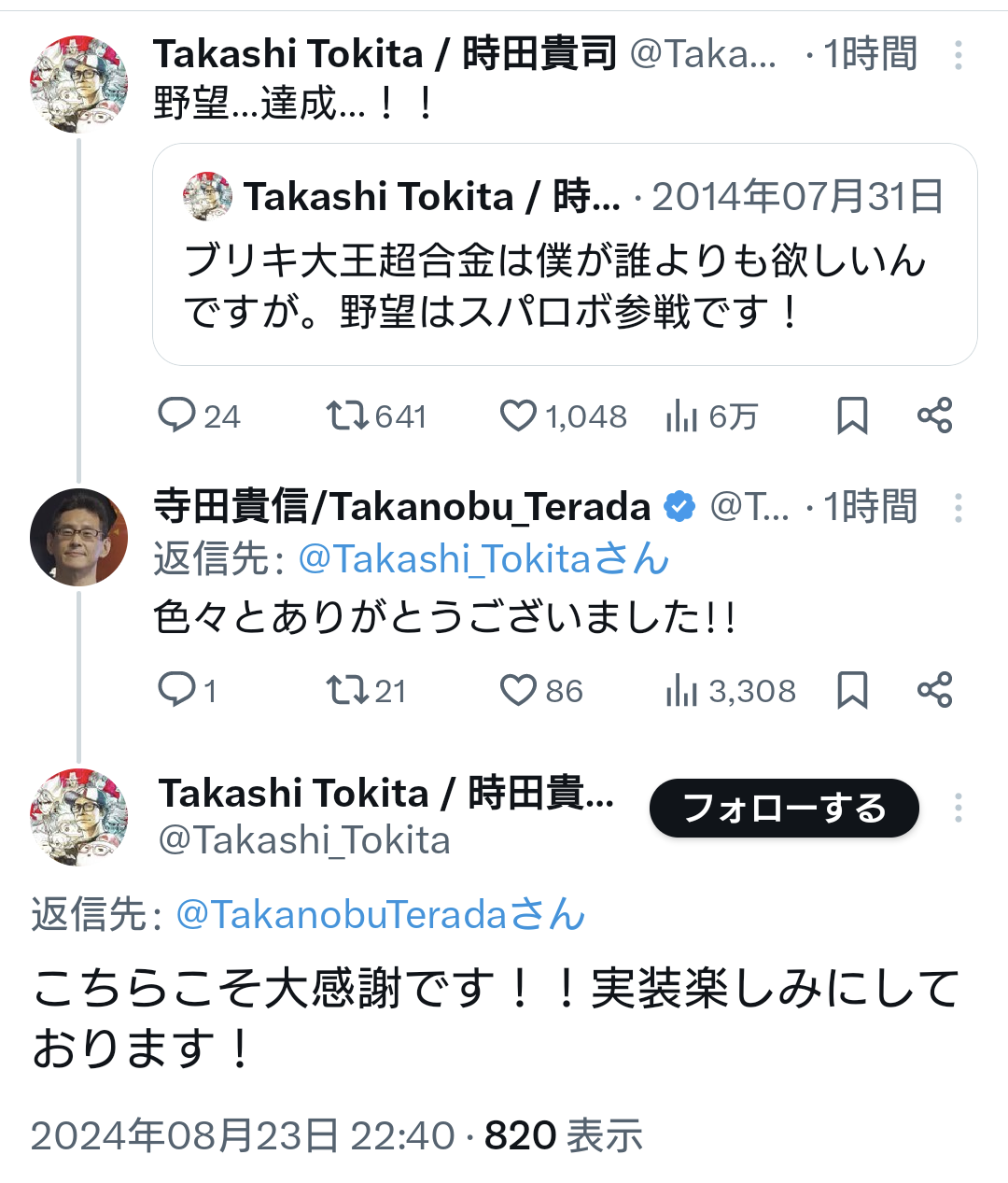The height and width of the screenshot is (1183, 1008).
Task: Open more options on top tweet
Action: [x=959, y=55]
